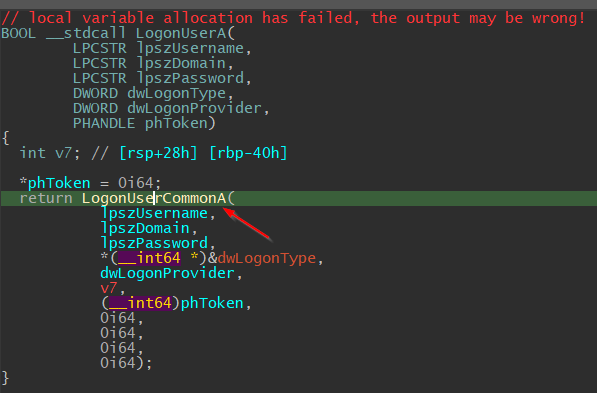Click the *phToken assignment statement
The width and height of the screenshot is (597, 393).
coord(90,183)
